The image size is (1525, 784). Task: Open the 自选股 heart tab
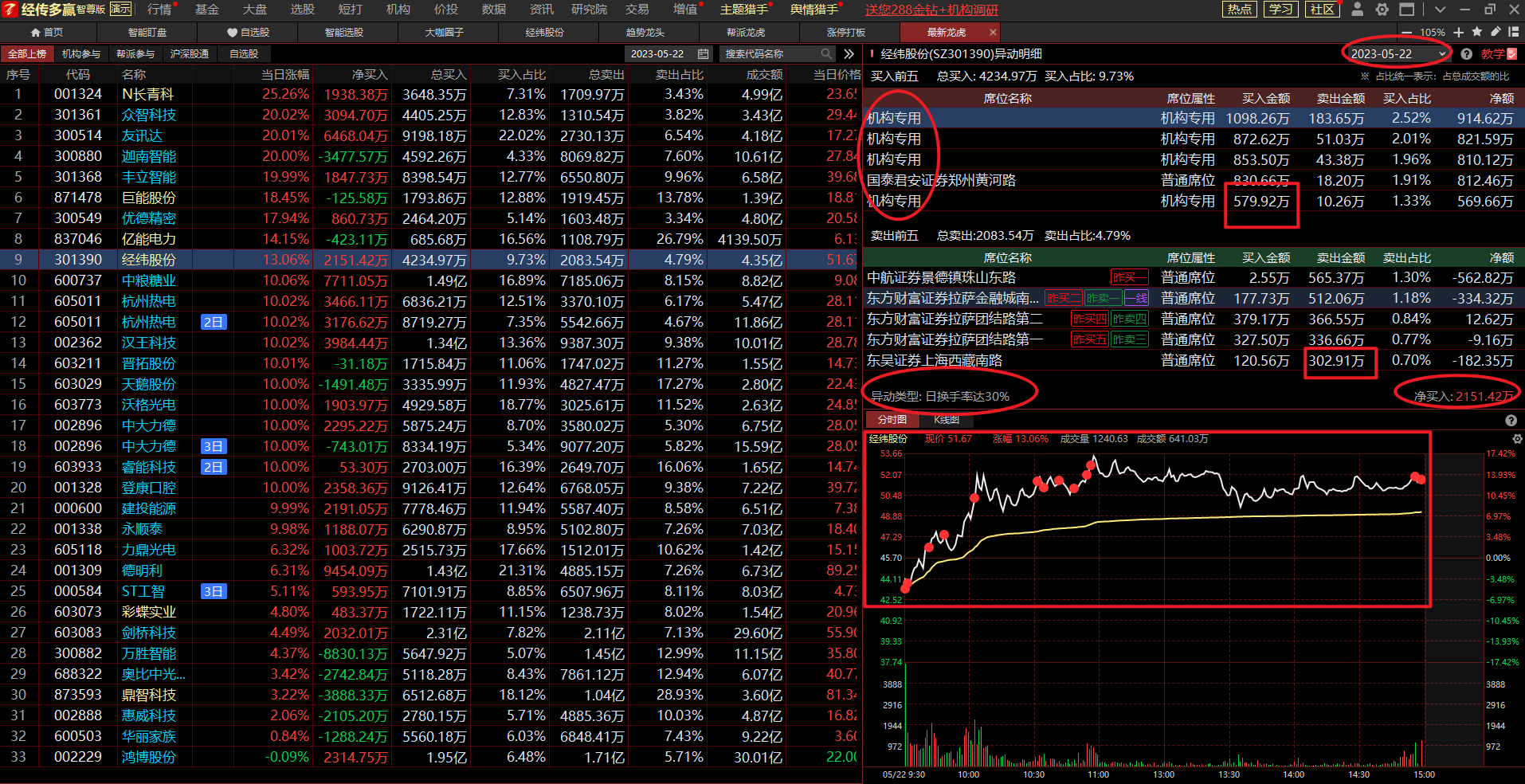pos(248,33)
